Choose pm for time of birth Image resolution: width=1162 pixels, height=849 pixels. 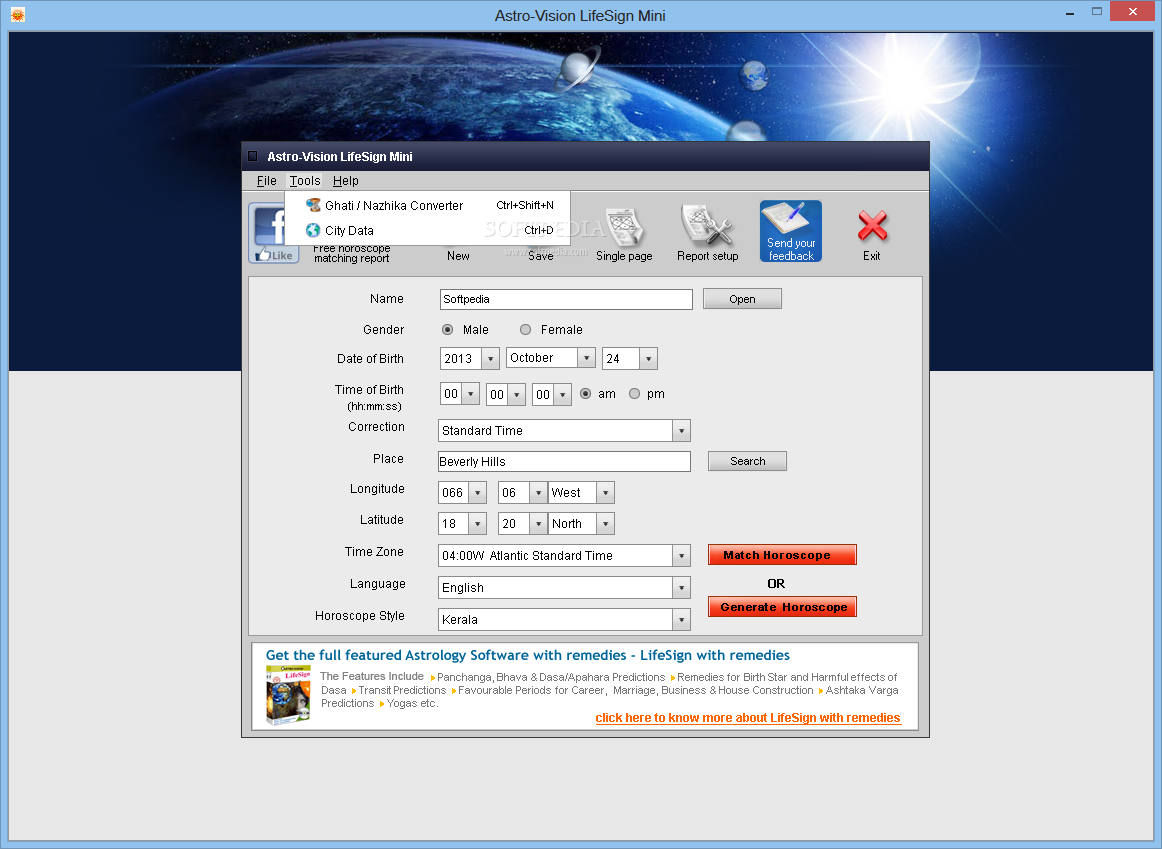(634, 394)
